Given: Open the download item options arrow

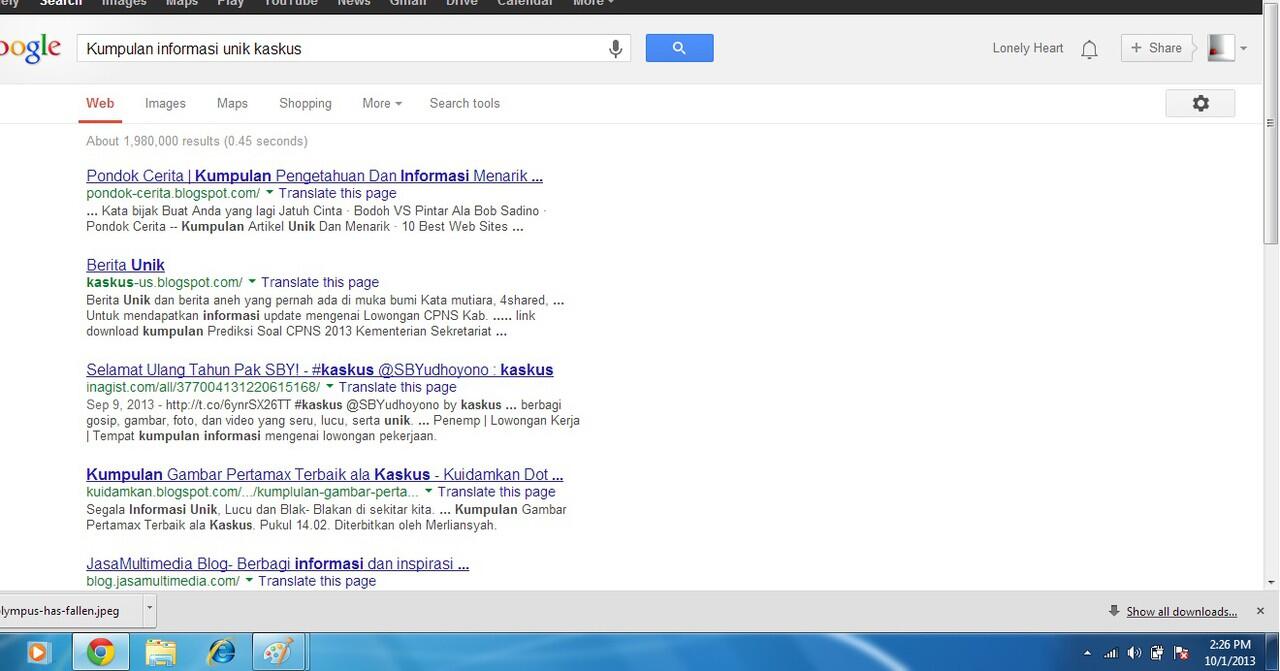Looking at the screenshot, I should tap(149, 607).
